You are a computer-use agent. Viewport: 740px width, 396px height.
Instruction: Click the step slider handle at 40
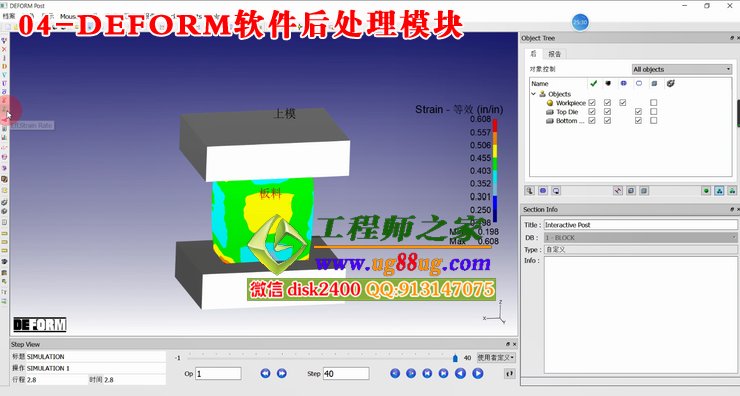tap(455, 358)
